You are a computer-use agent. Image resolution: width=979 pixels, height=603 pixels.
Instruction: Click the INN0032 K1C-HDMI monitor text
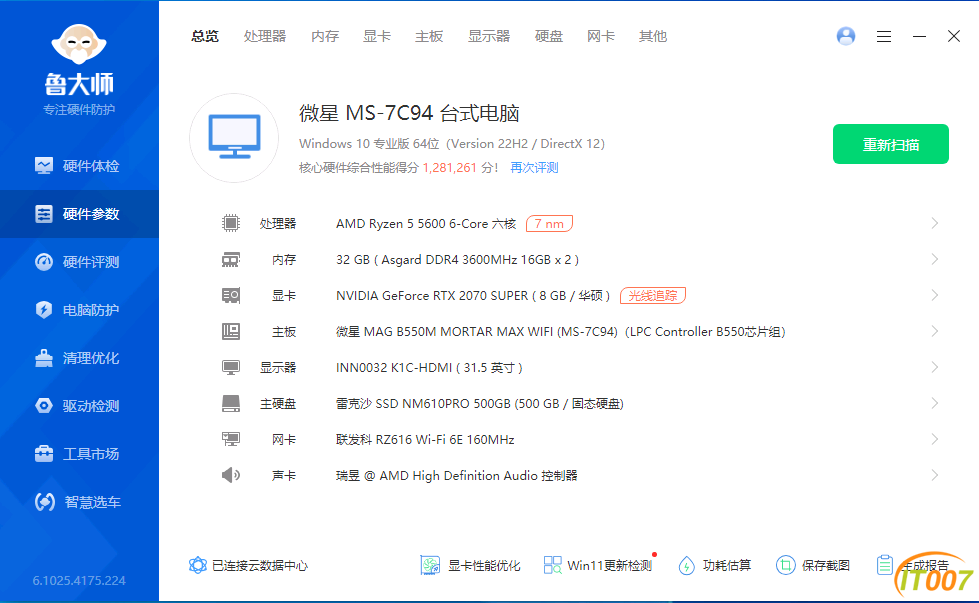coord(430,368)
